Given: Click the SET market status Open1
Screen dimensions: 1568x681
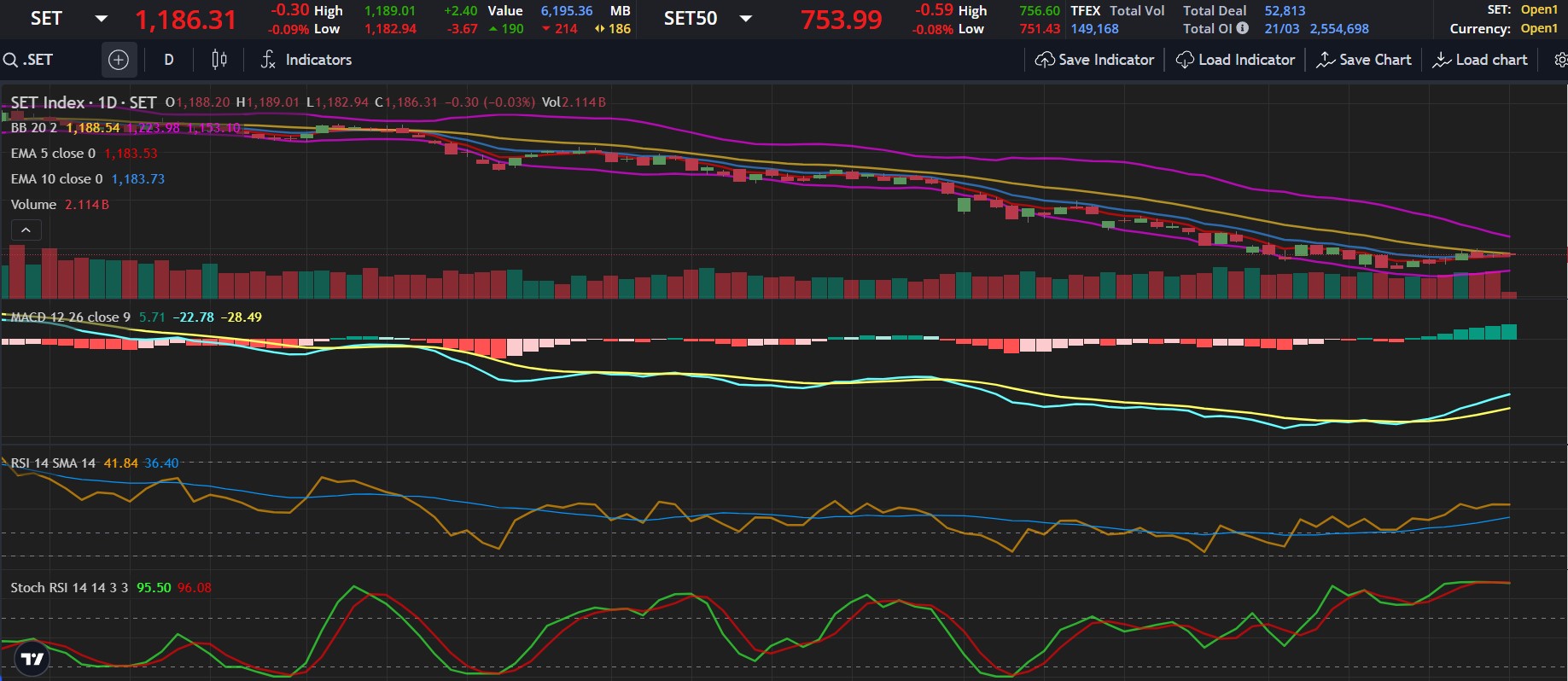Looking at the screenshot, I should click(x=1539, y=9).
